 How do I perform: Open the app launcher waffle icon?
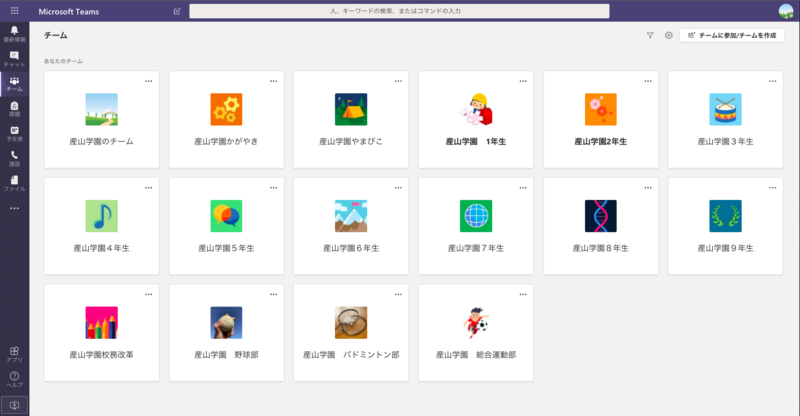click(14, 11)
